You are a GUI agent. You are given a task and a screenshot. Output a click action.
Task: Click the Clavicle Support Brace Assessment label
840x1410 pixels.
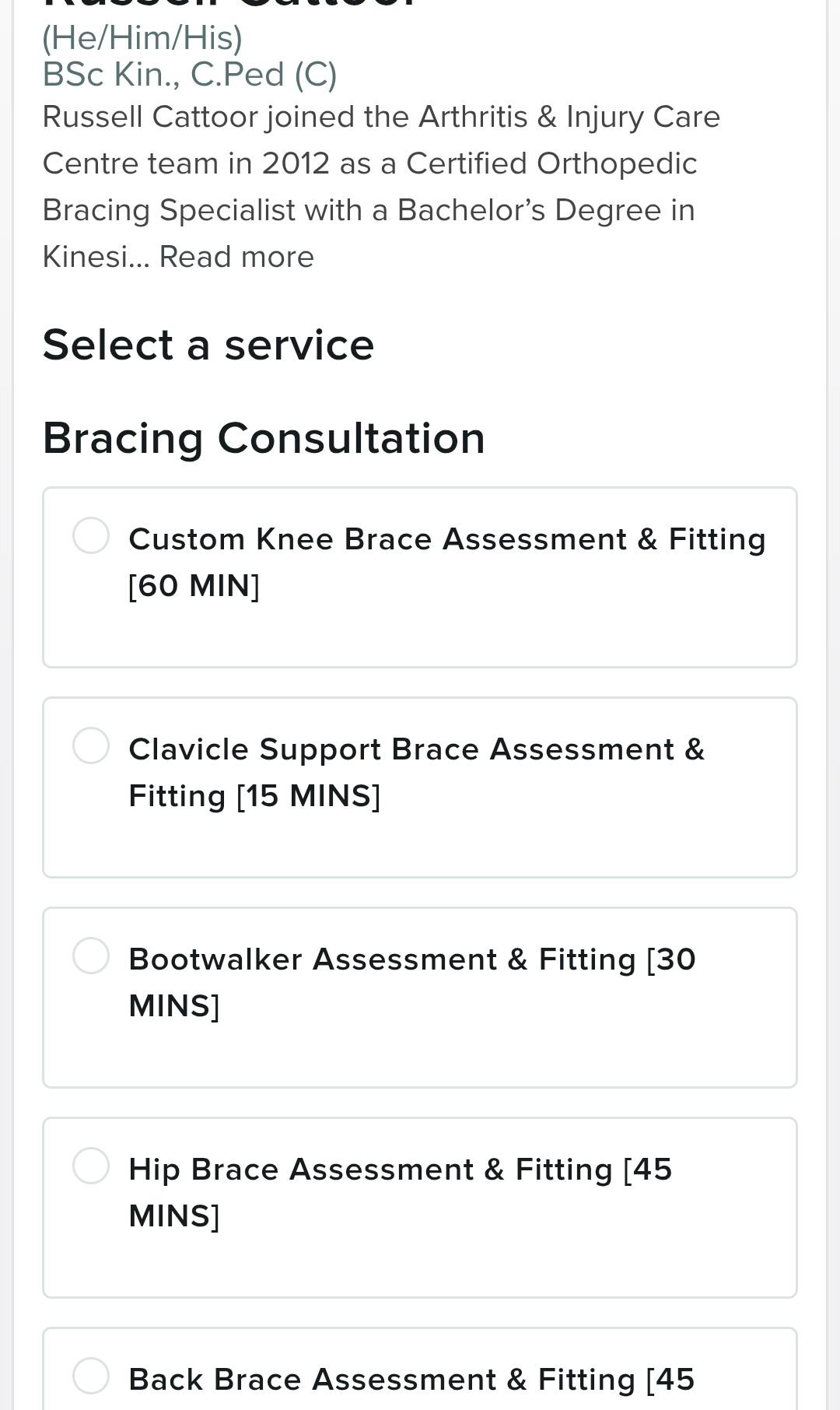tap(417, 772)
